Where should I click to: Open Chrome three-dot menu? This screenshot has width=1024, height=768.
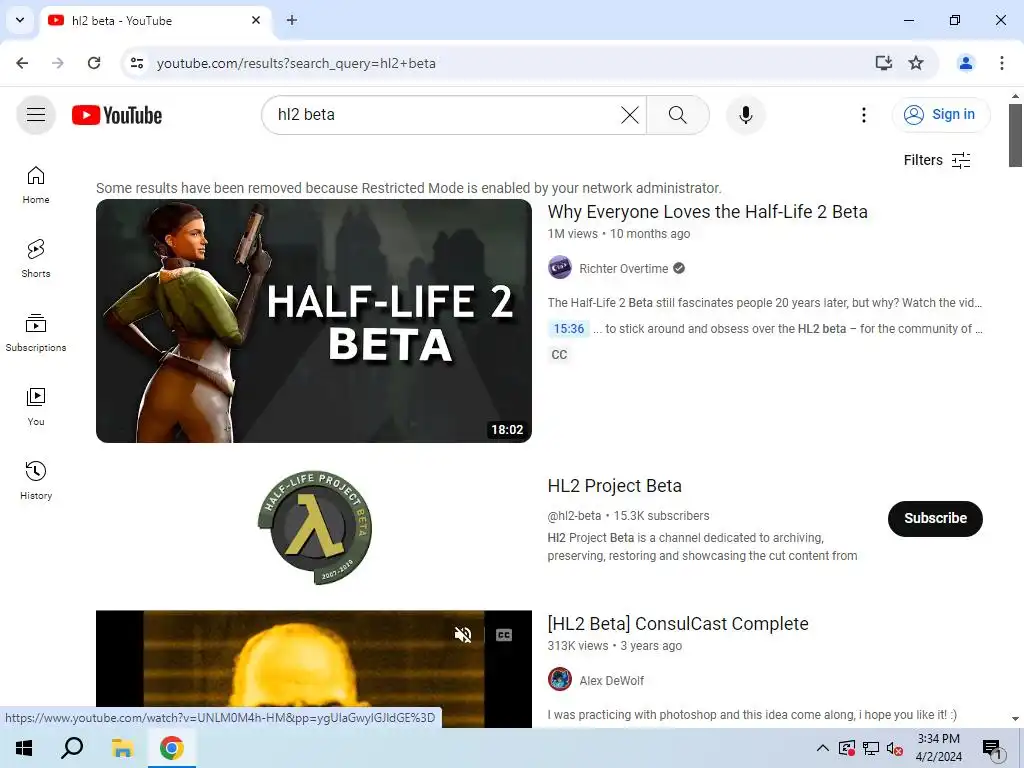[x=1001, y=63]
